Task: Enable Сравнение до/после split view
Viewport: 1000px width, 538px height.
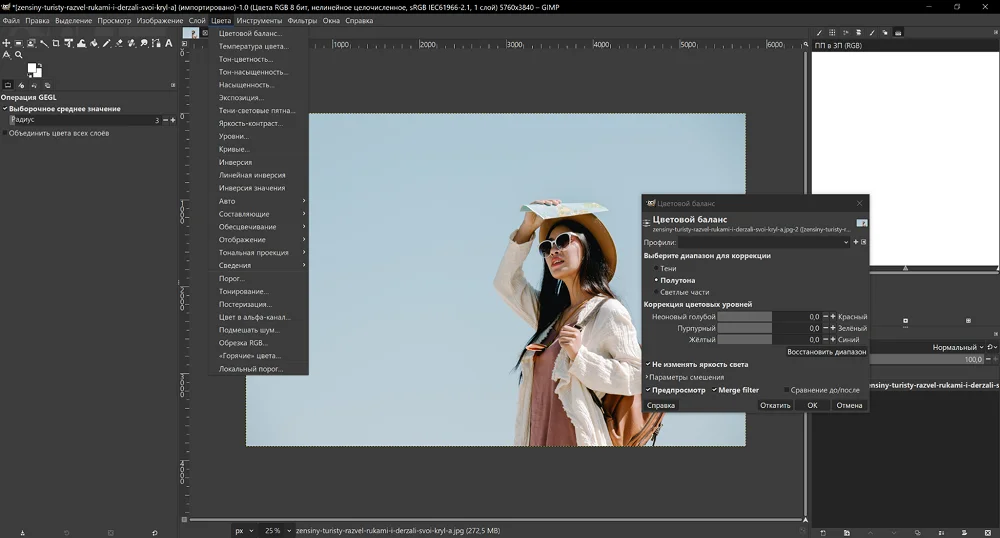Action: [787, 390]
